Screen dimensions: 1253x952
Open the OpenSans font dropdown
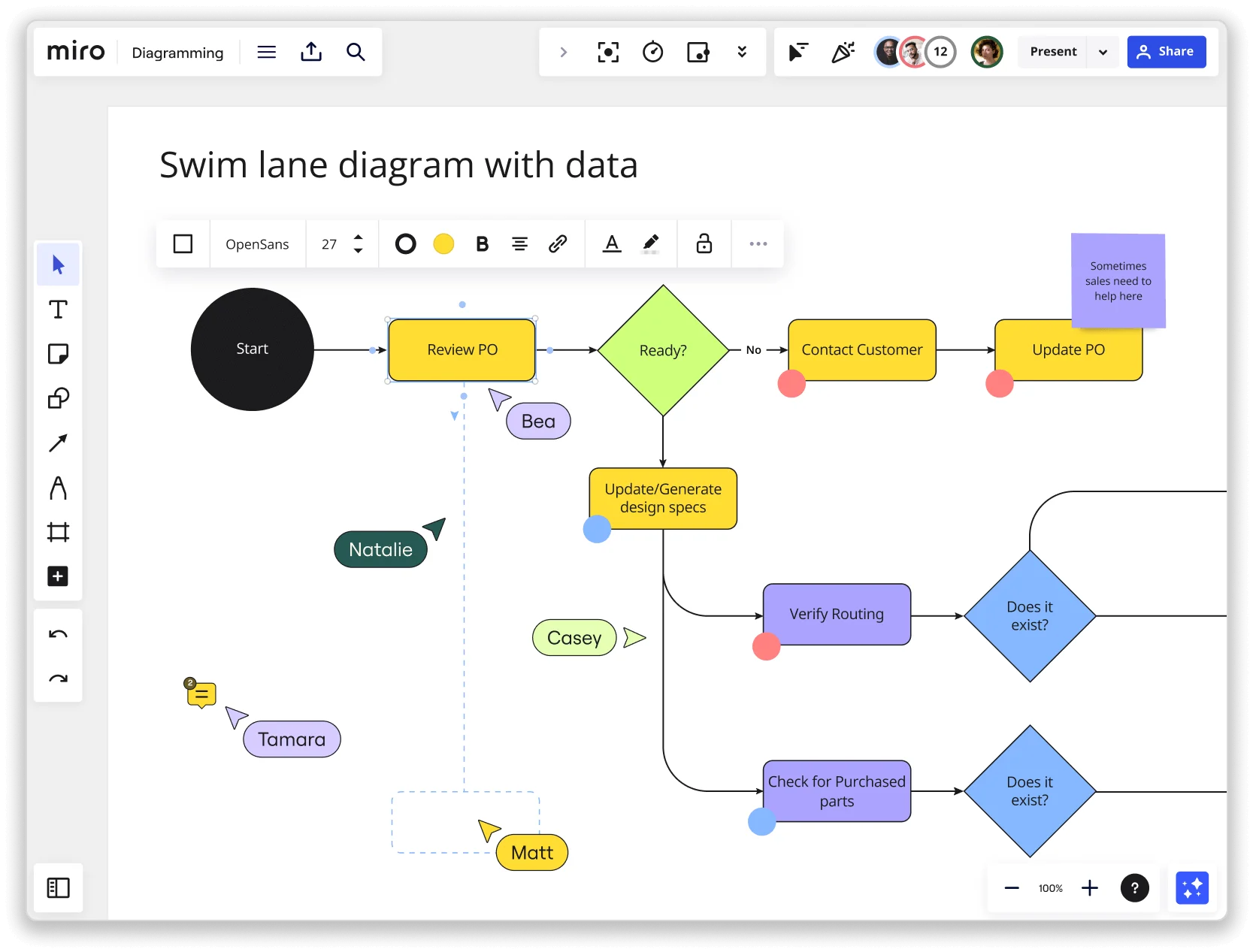257,244
